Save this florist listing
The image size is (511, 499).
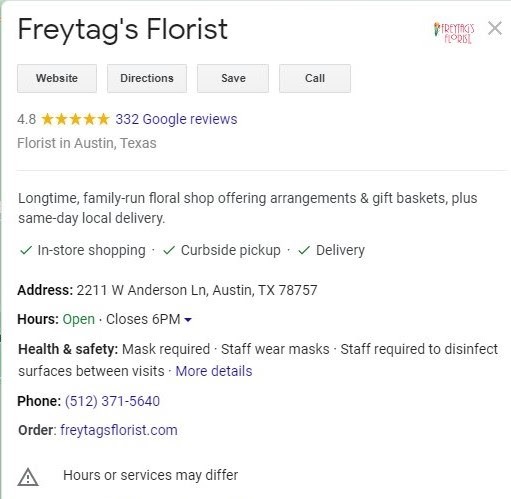tap(233, 78)
